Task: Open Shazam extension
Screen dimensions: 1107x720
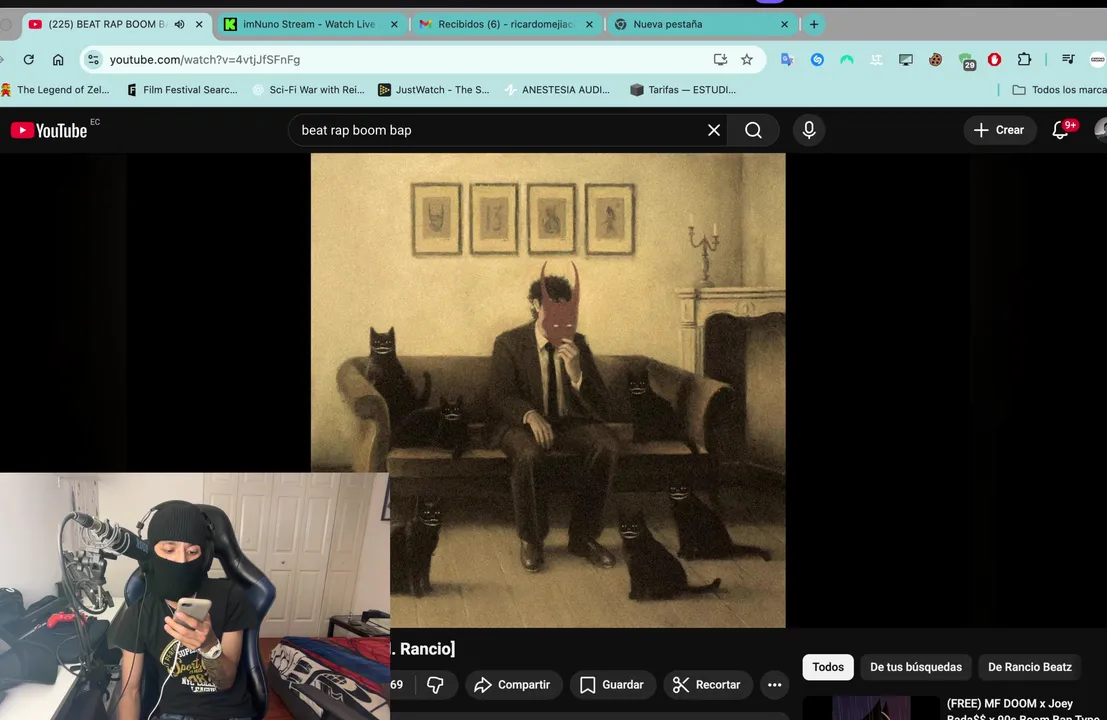Action: click(x=817, y=59)
